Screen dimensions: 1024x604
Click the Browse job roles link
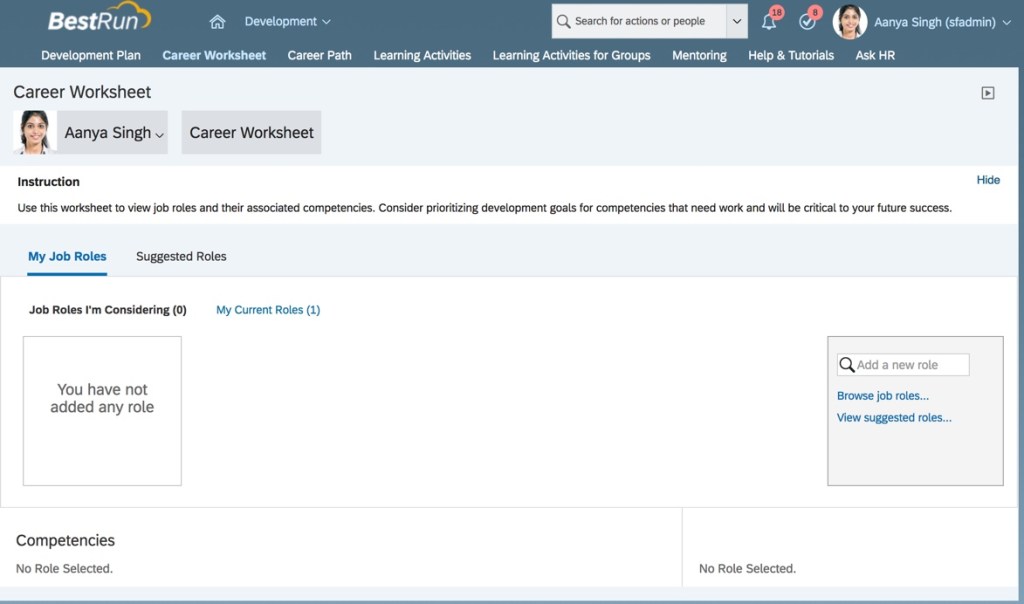tap(883, 396)
